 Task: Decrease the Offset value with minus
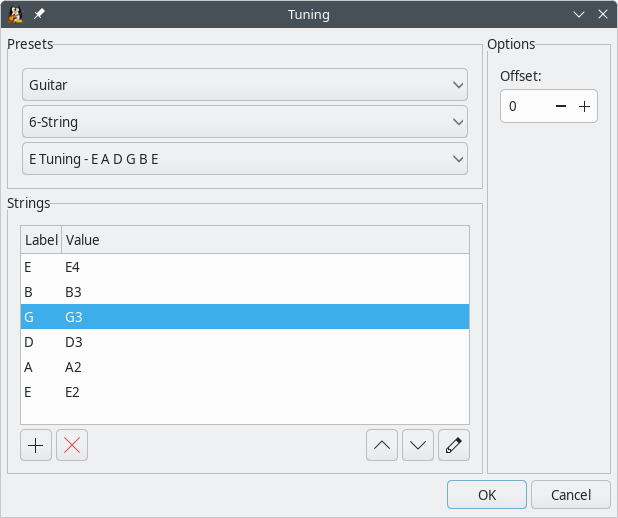pos(561,106)
